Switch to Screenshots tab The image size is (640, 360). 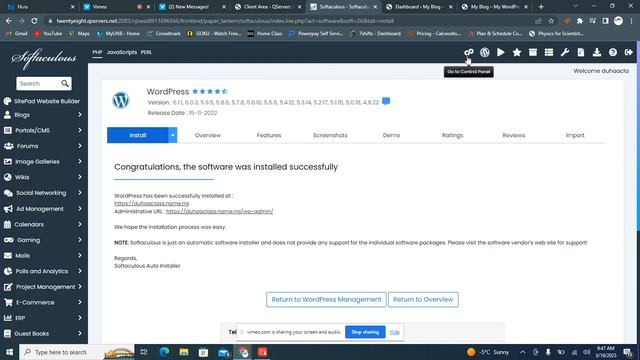[x=330, y=135]
